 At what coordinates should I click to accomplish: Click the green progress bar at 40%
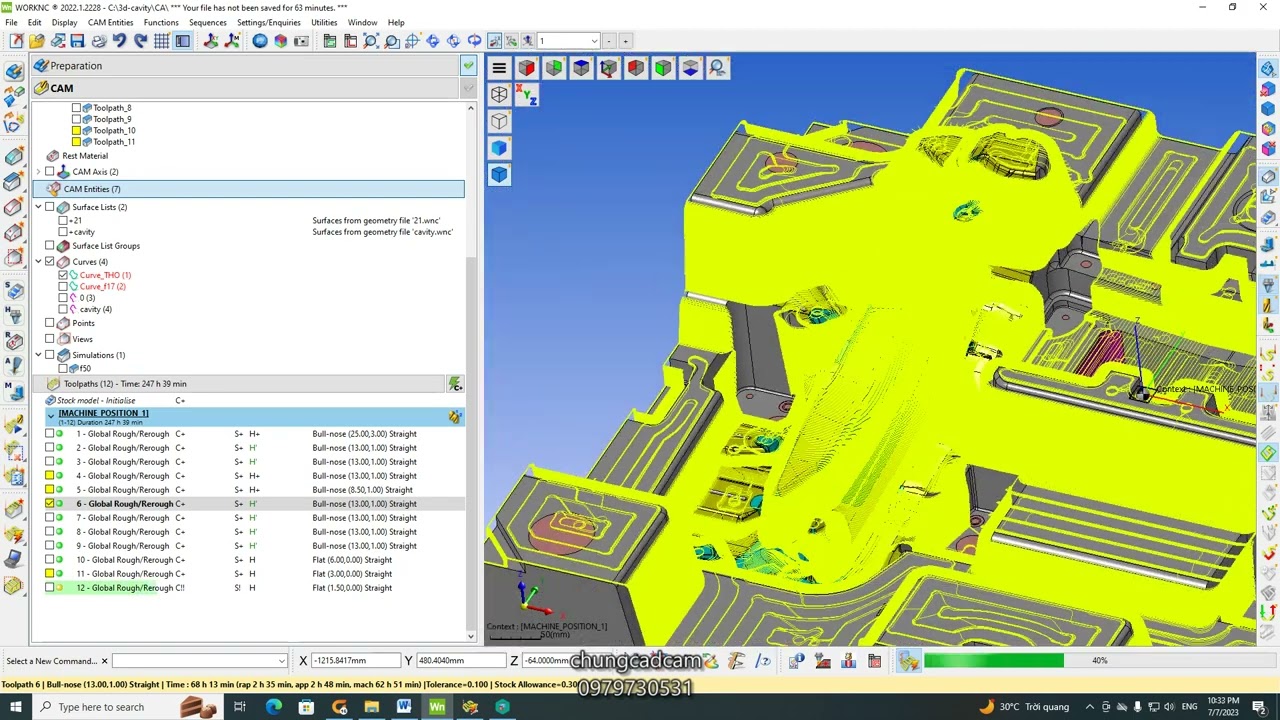(x=994, y=661)
